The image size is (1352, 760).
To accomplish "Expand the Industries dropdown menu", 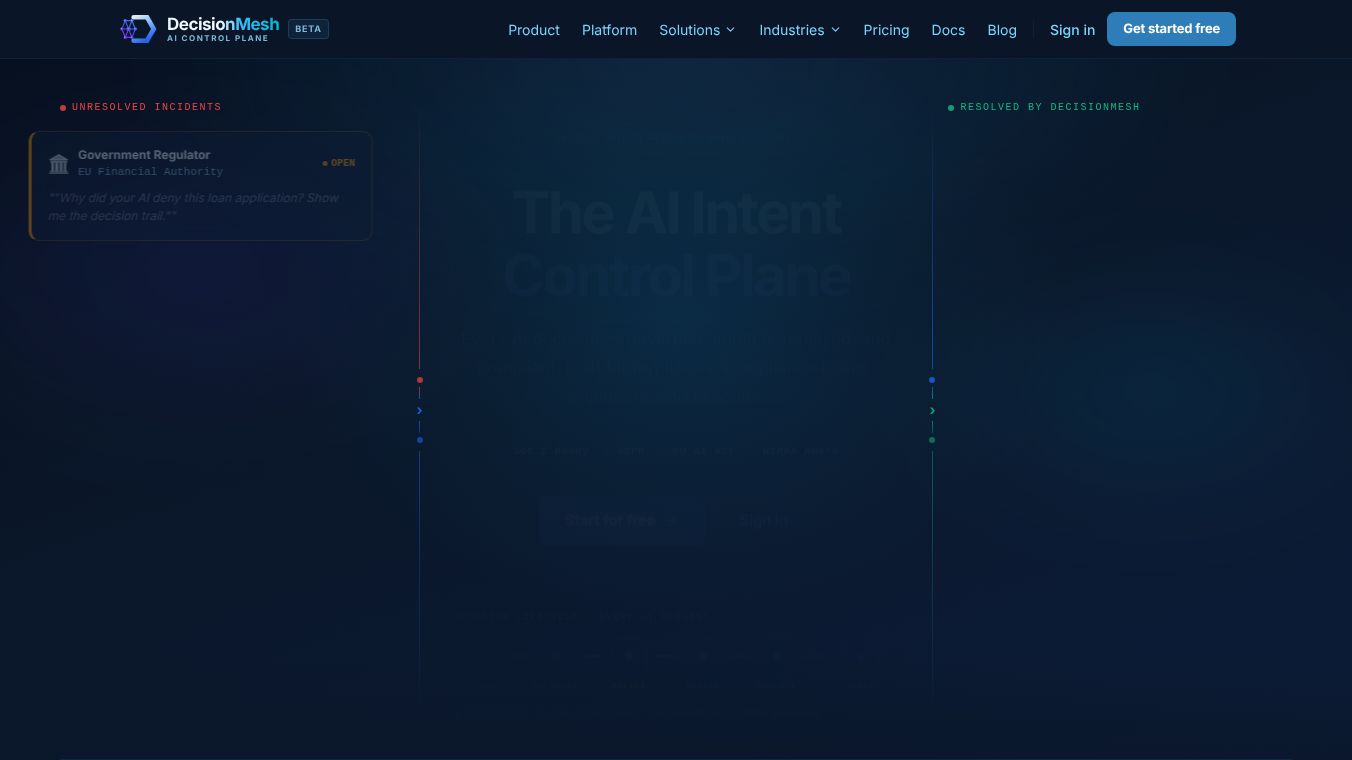I will click(799, 30).
